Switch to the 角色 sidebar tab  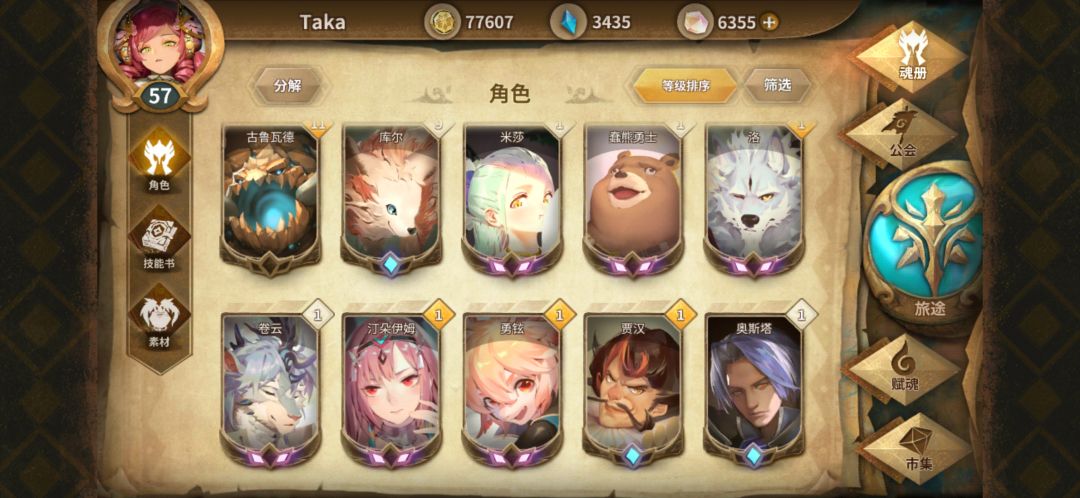click(159, 160)
